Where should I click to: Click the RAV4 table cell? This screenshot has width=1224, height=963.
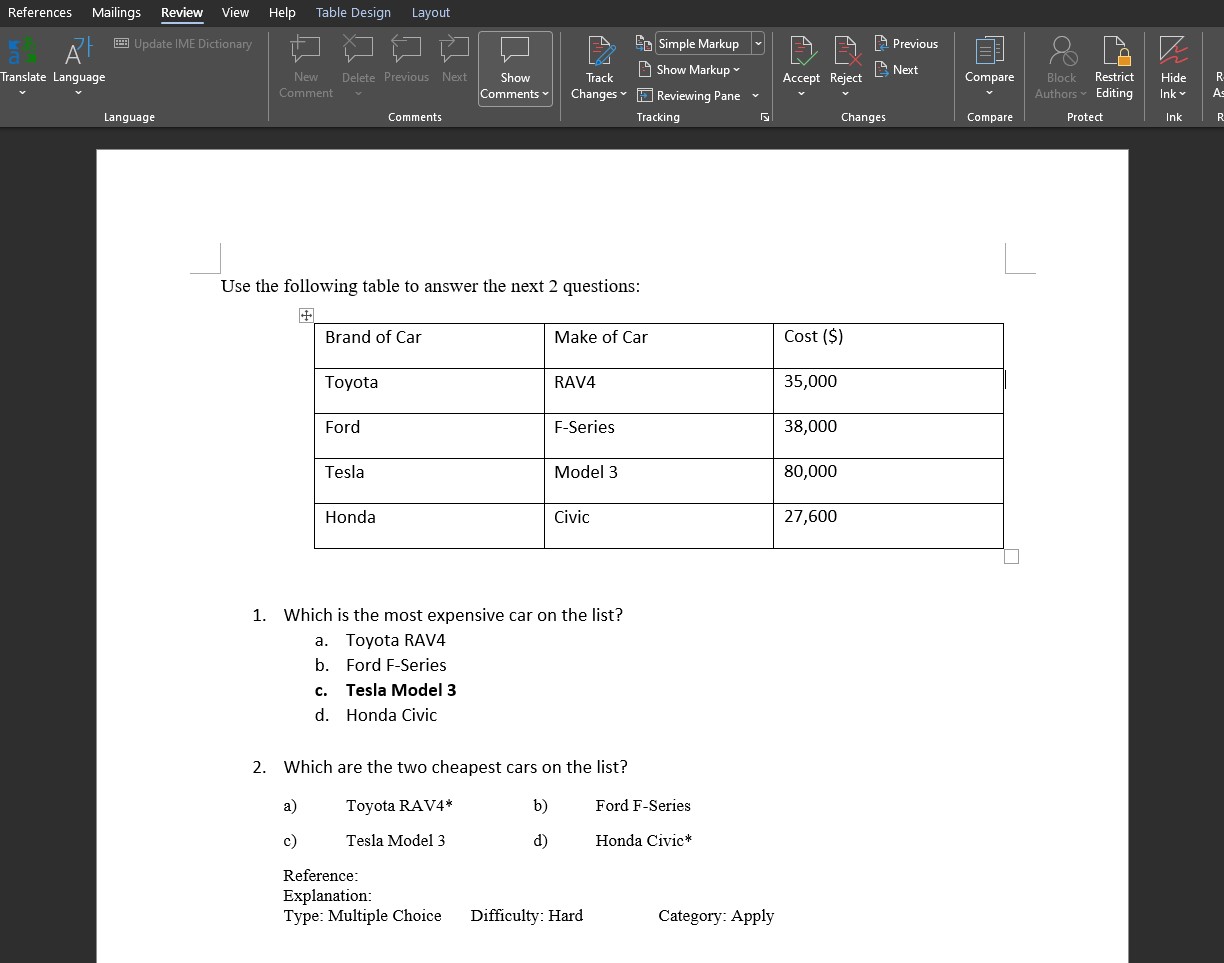(659, 390)
